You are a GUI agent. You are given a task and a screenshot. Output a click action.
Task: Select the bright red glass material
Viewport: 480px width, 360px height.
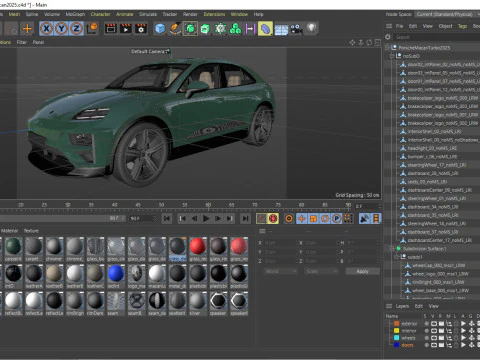(x=198, y=249)
